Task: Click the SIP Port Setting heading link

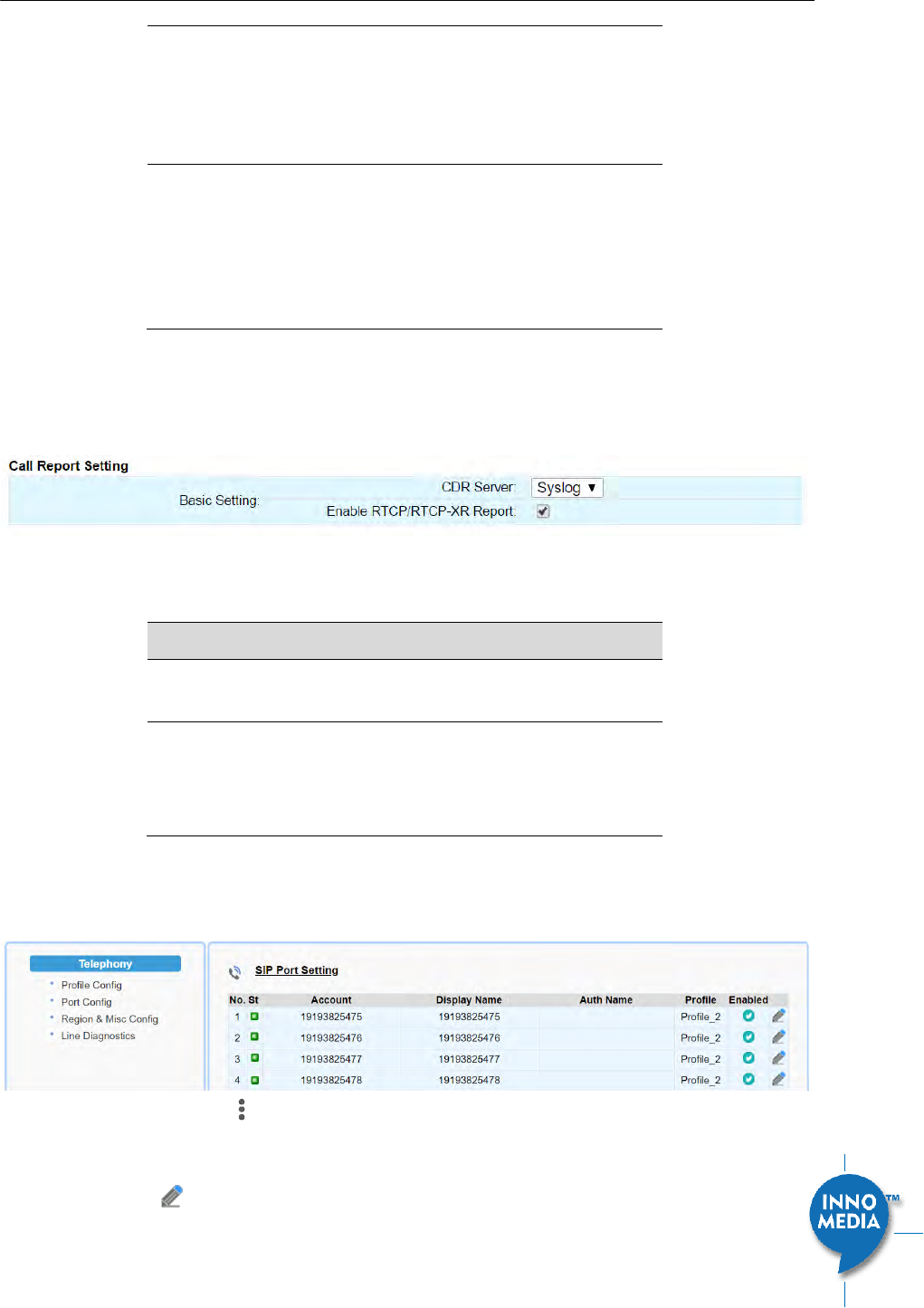Action: [x=297, y=970]
